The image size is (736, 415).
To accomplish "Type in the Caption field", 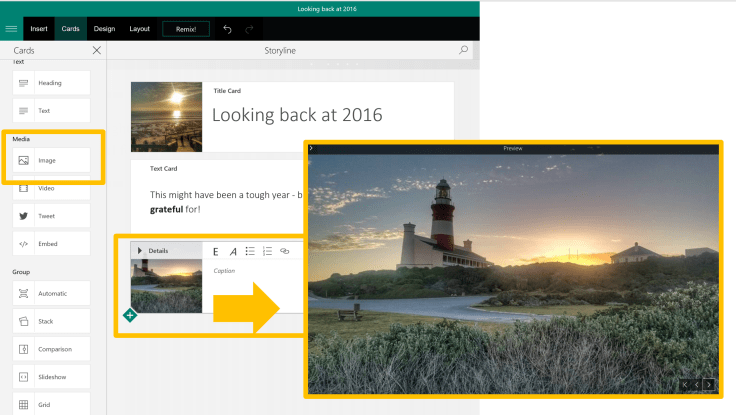I will coord(250,271).
